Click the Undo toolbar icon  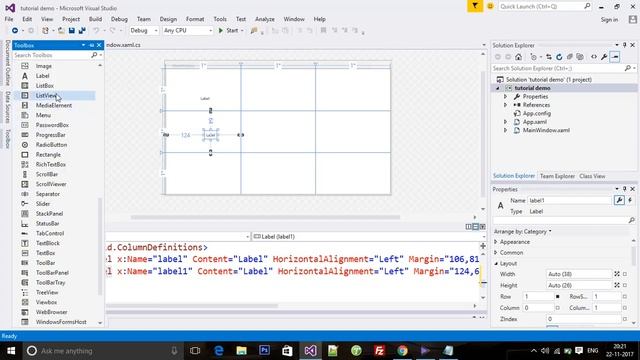pos(96,31)
